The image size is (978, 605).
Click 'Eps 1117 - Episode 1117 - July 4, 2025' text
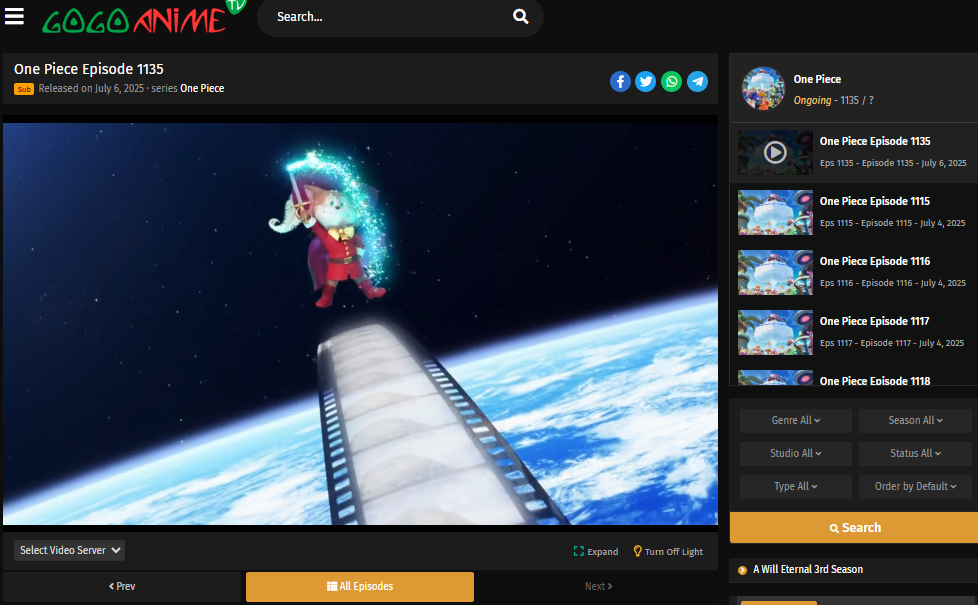(892, 343)
